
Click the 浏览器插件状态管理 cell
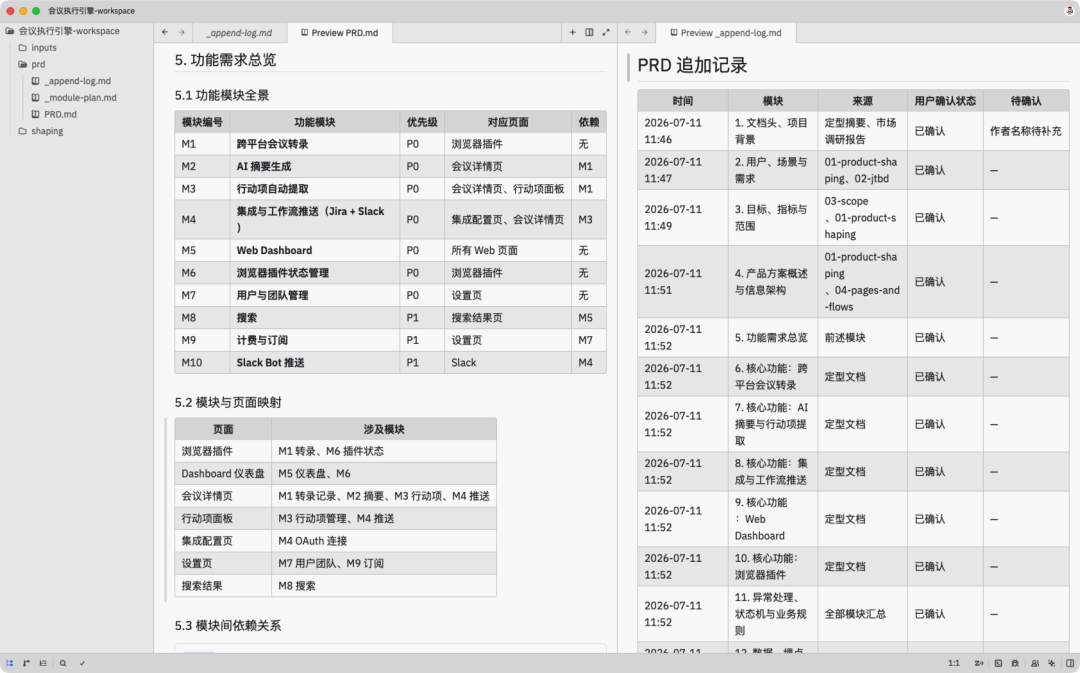pyautogui.click(x=315, y=273)
